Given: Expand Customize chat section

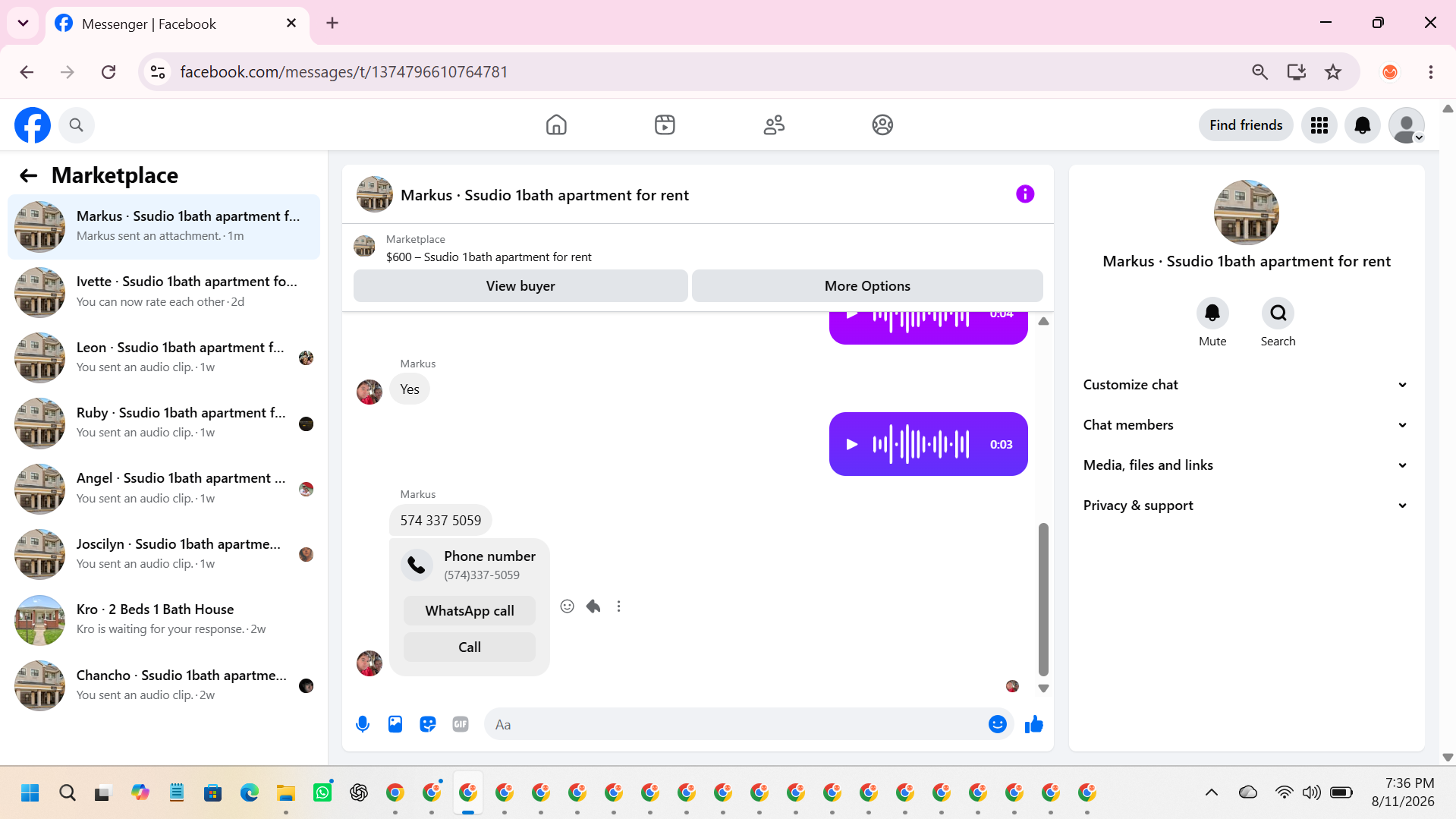Looking at the screenshot, I should (x=1246, y=385).
